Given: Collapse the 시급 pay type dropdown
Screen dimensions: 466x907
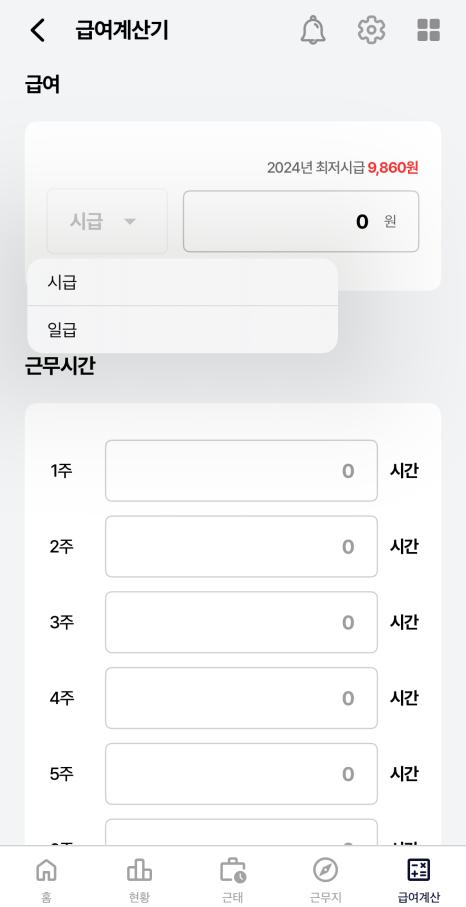Looking at the screenshot, I should click(x=107, y=221).
